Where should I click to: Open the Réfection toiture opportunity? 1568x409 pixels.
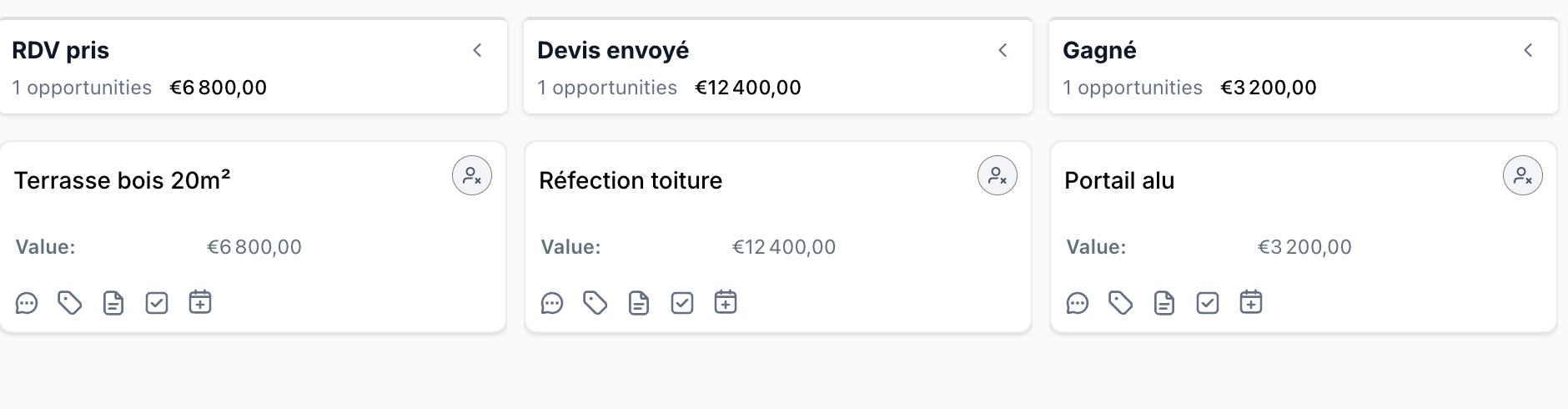click(x=631, y=180)
